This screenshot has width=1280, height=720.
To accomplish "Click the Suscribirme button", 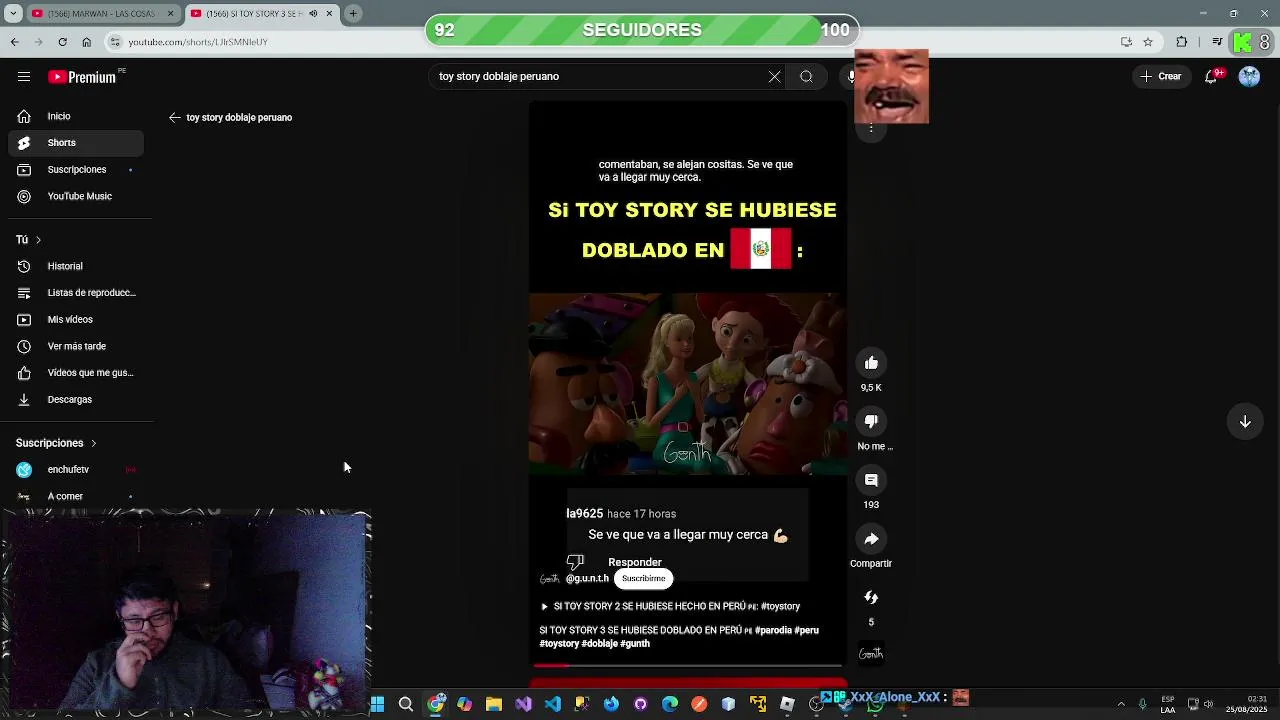I will [643, 578].
